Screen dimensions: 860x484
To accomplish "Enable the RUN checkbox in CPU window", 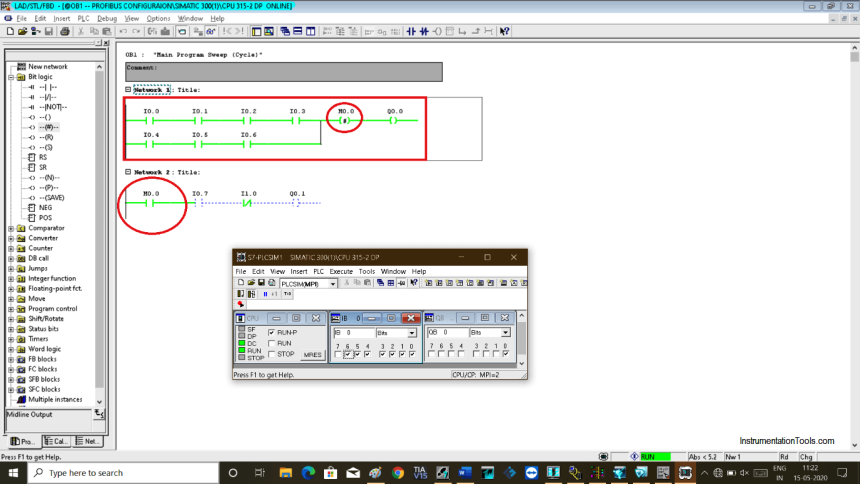I will [x=271, y=343].
